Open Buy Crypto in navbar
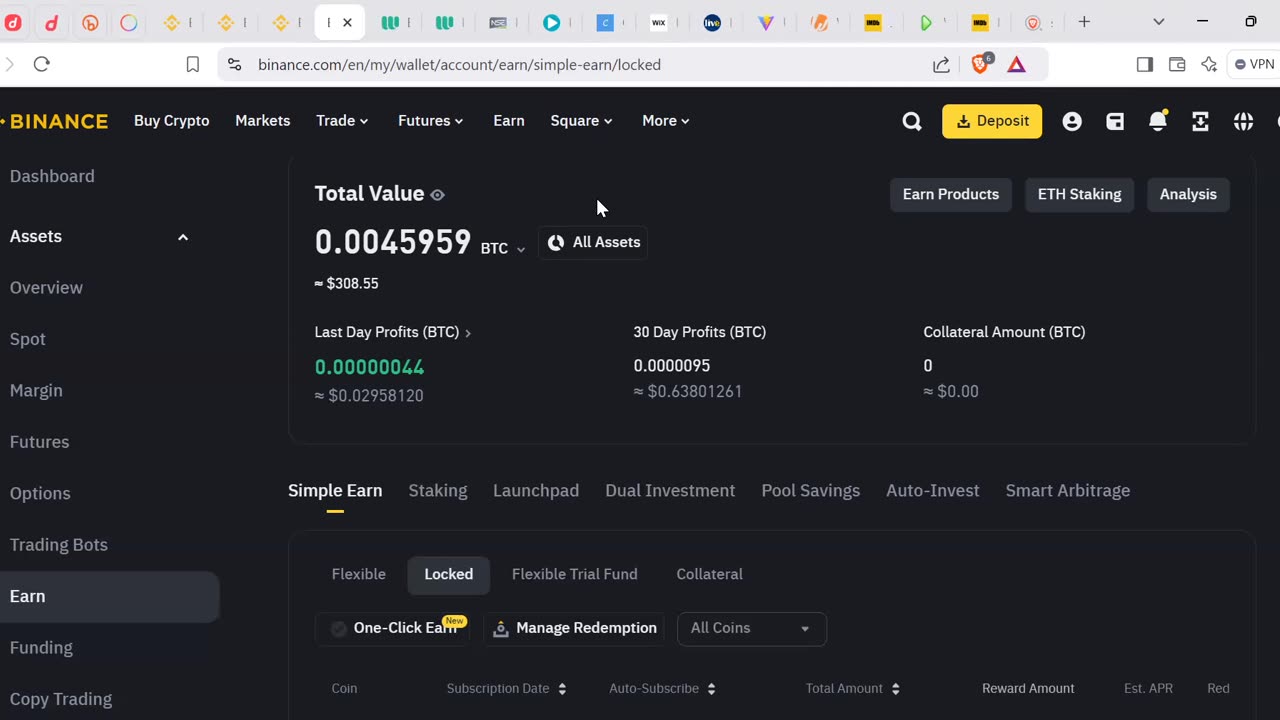Image resolution: width=1280 pixels, height=720 pixels. 172,121
